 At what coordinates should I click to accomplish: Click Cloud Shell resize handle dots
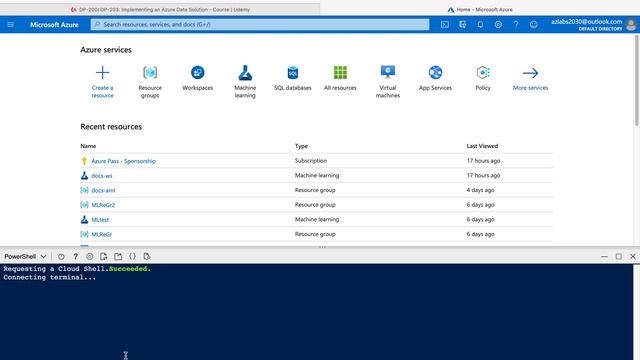point(322,247)
